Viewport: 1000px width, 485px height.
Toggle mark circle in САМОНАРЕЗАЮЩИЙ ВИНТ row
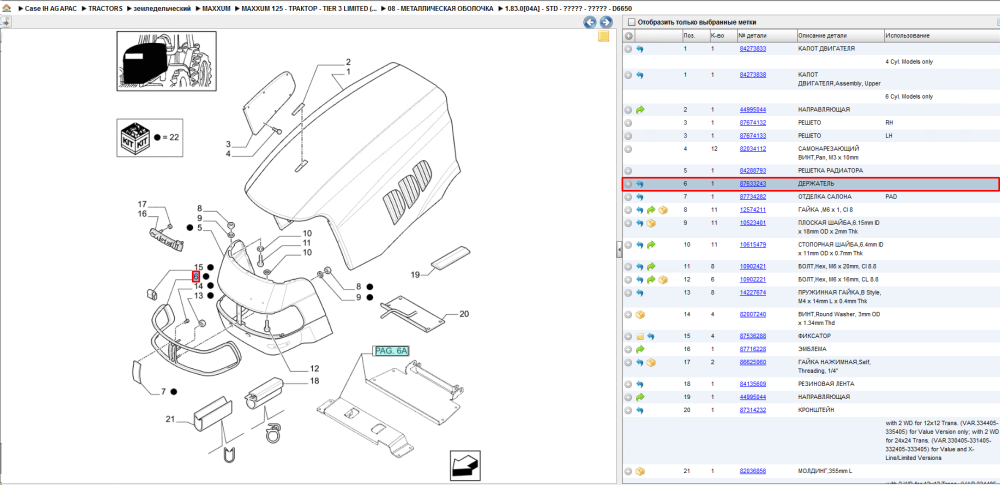click(x=628, y=149)
